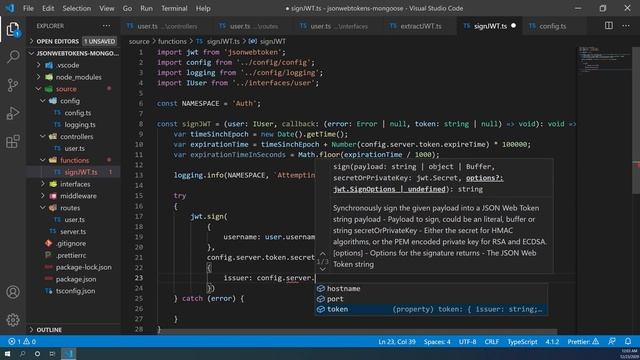Open the Cortana taskbar icon

(x=37, y=353)
